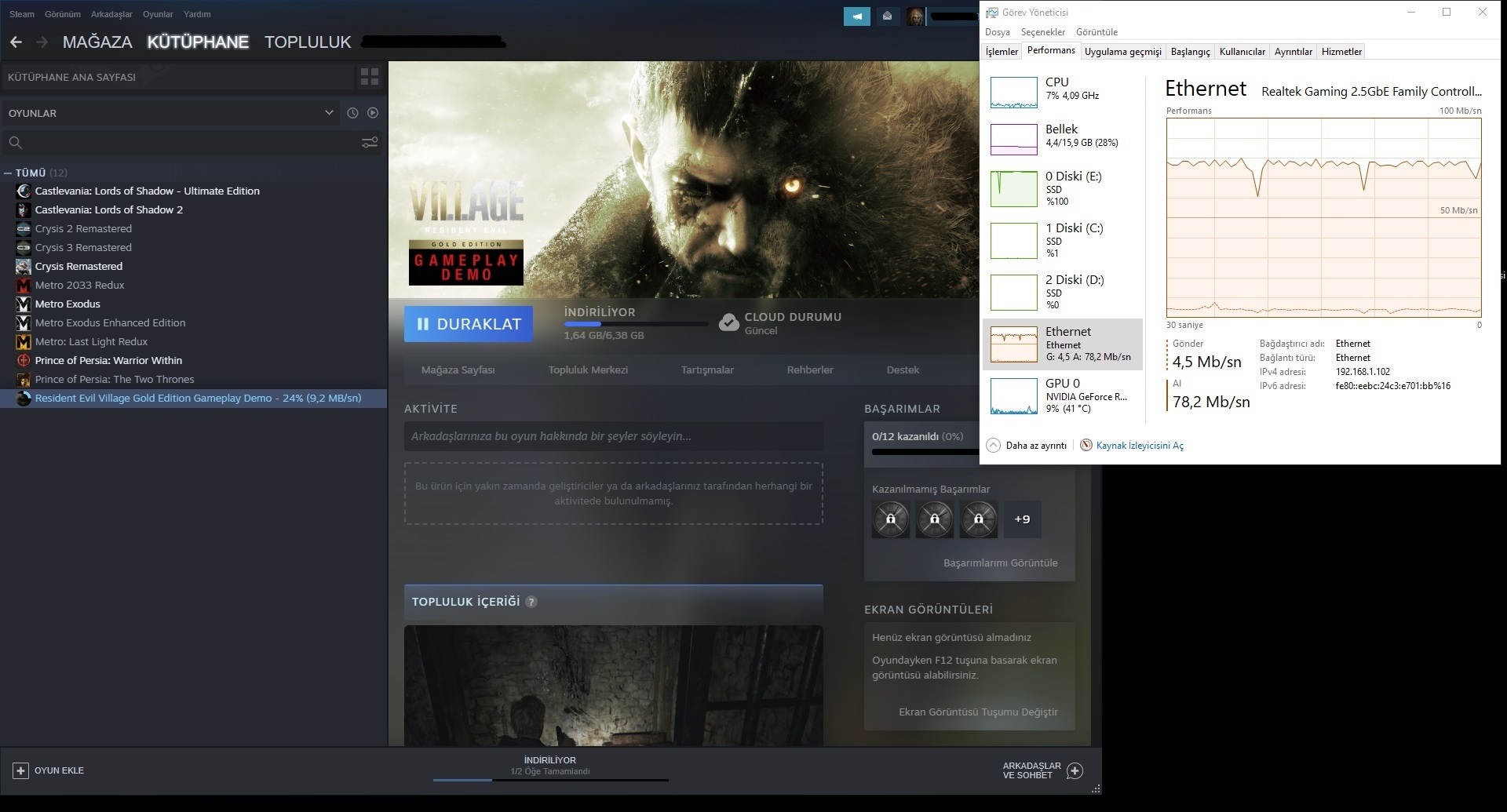The height and width of the screenshot is (812, 1507).
Task: Open the Steam inbox envelope icon
Action: point(887,16)
